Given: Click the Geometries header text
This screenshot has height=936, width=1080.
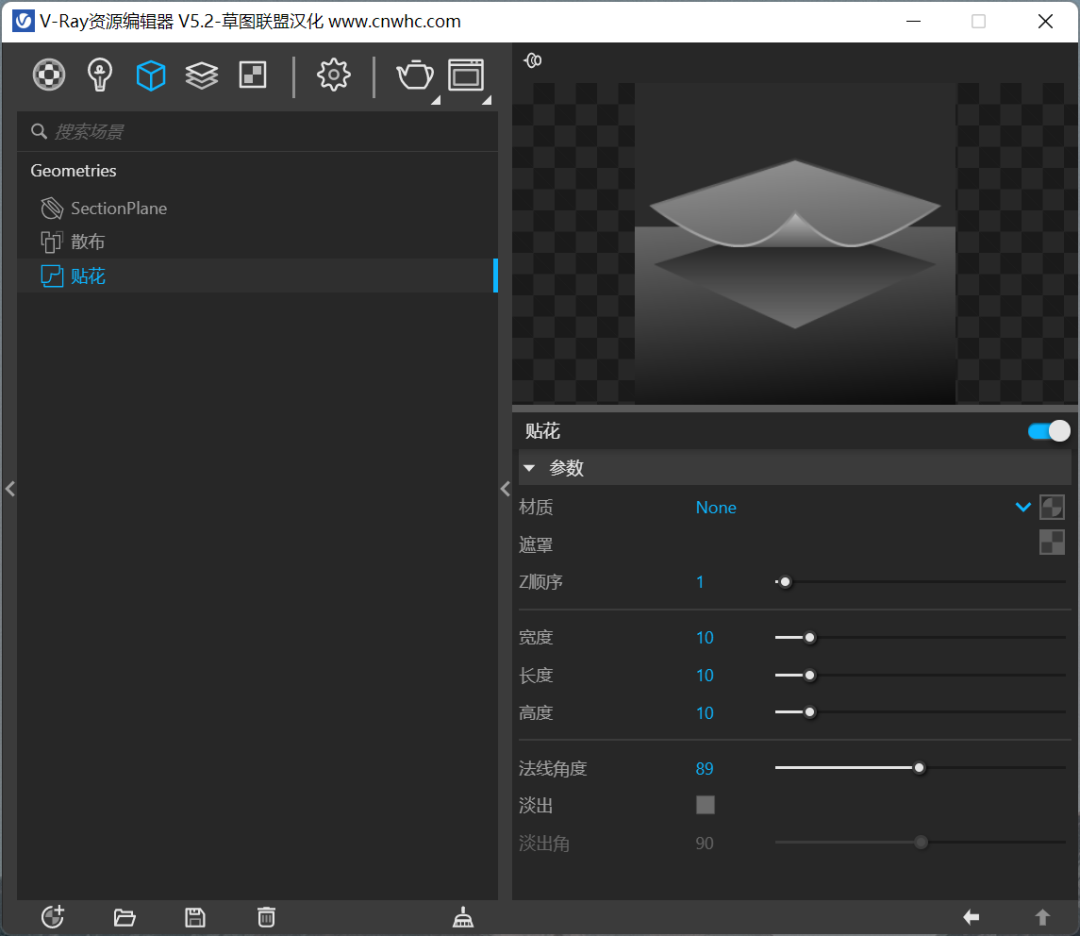Looking at the screenshot, I should click(73, 171).
